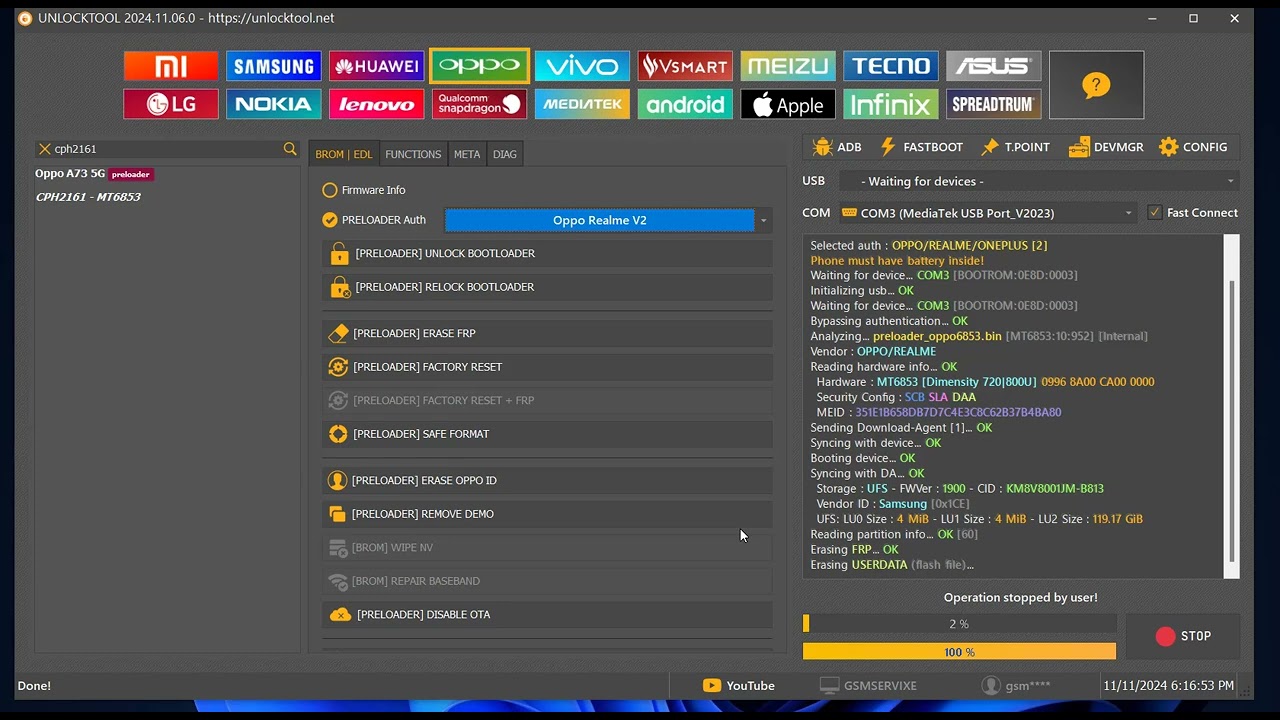The height and width of the screenshot is (720, 1280).
Task: Open CONFIG settings
Action: tap(1193, 147)
